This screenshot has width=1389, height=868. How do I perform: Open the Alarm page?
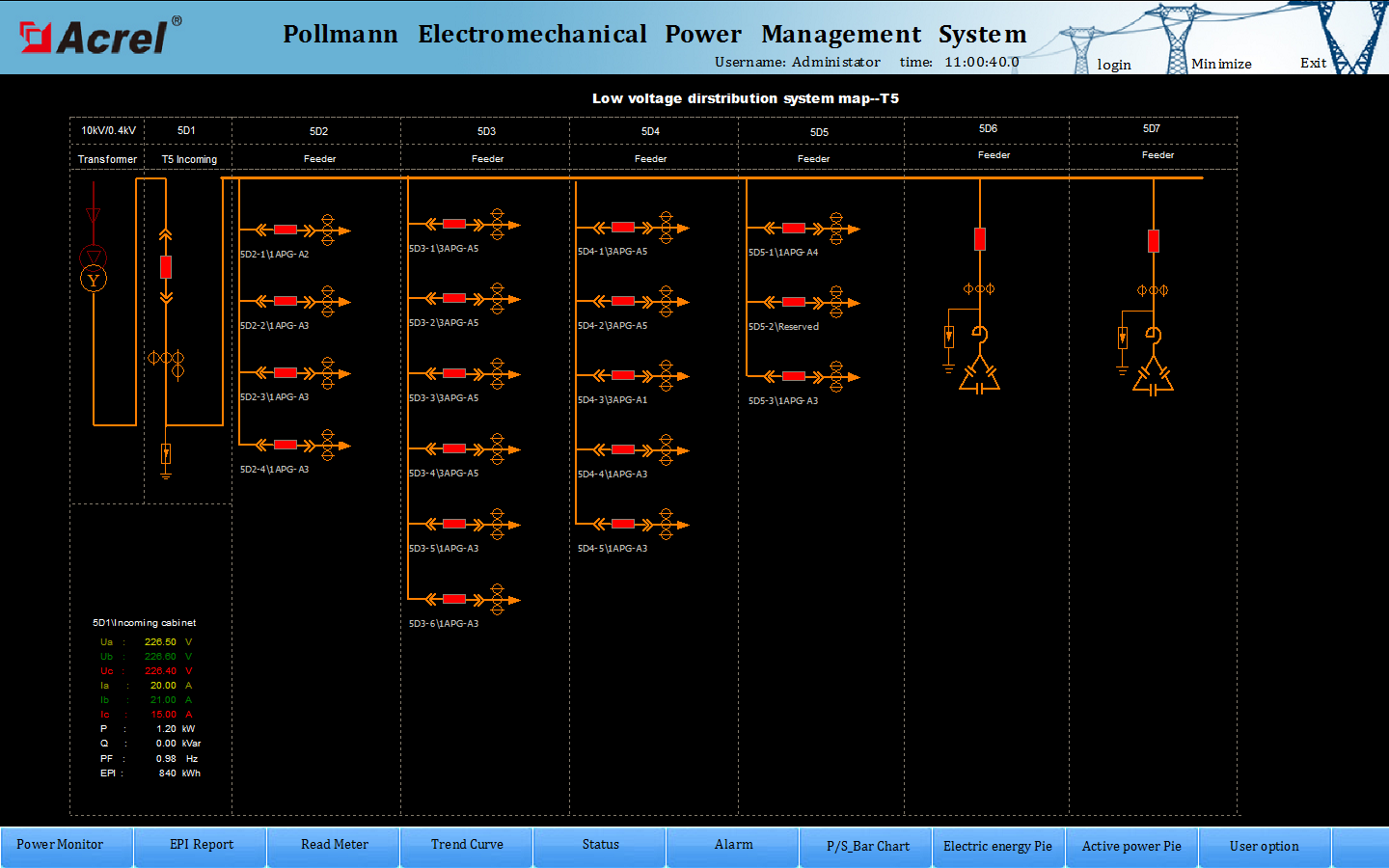[733, 845]
